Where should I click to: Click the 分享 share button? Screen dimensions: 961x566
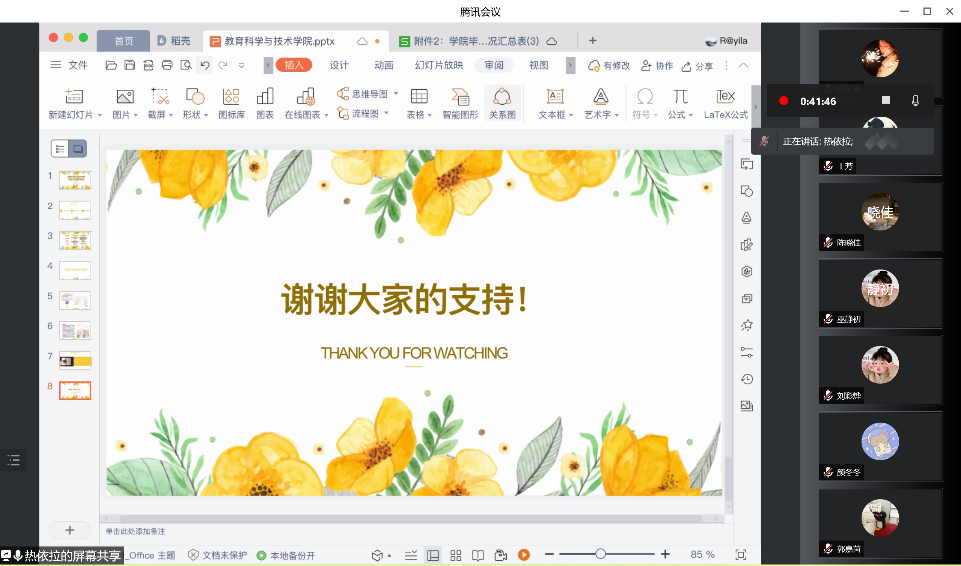click(698, 66)
